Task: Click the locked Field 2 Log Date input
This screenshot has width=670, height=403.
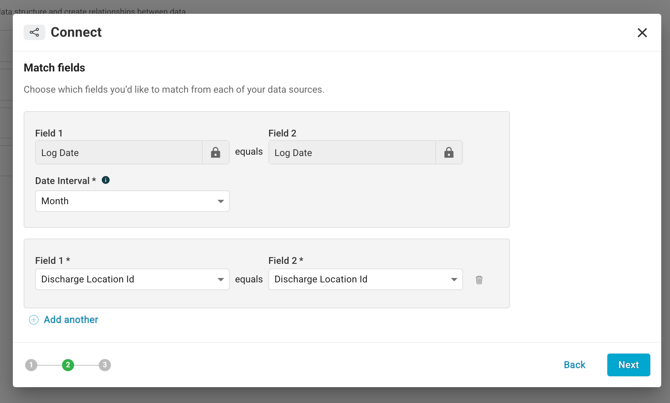Action: coord(351,153)
